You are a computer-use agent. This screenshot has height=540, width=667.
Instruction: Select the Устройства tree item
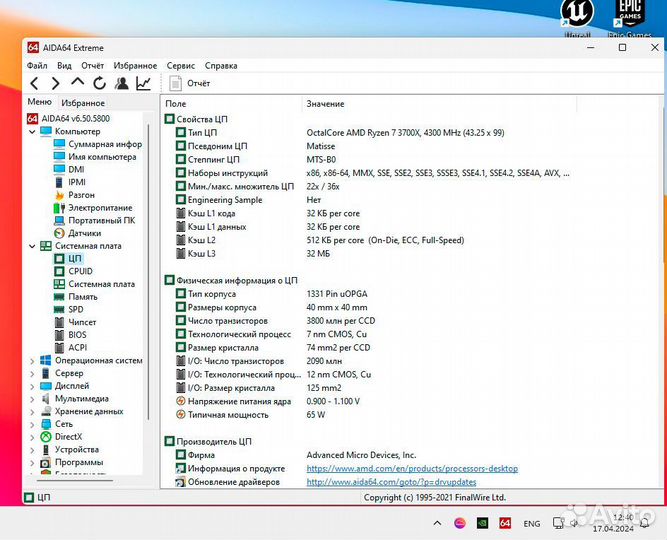coord(77,449)
